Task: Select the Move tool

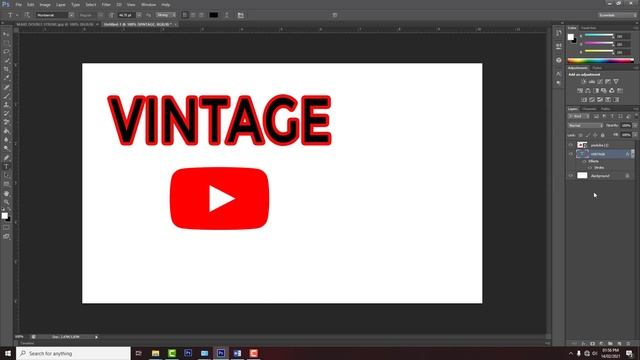Action: pos(6,34)
